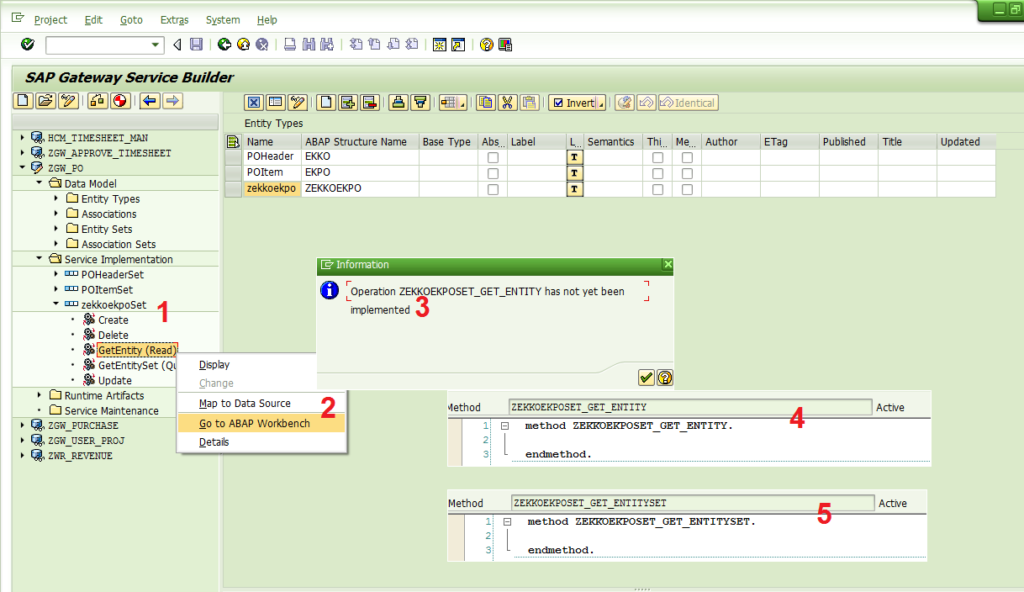
Task: Toggle the Abstract checkbox for POHeader
Action: coord(493,157)
